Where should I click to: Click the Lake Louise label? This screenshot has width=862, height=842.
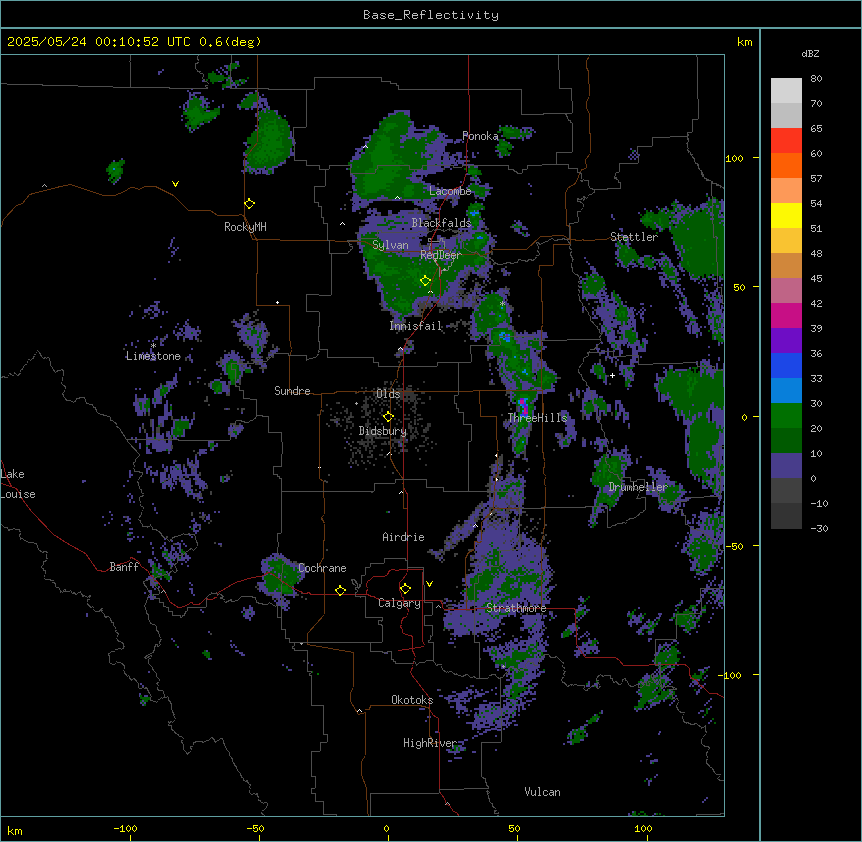tap(18, 484)
